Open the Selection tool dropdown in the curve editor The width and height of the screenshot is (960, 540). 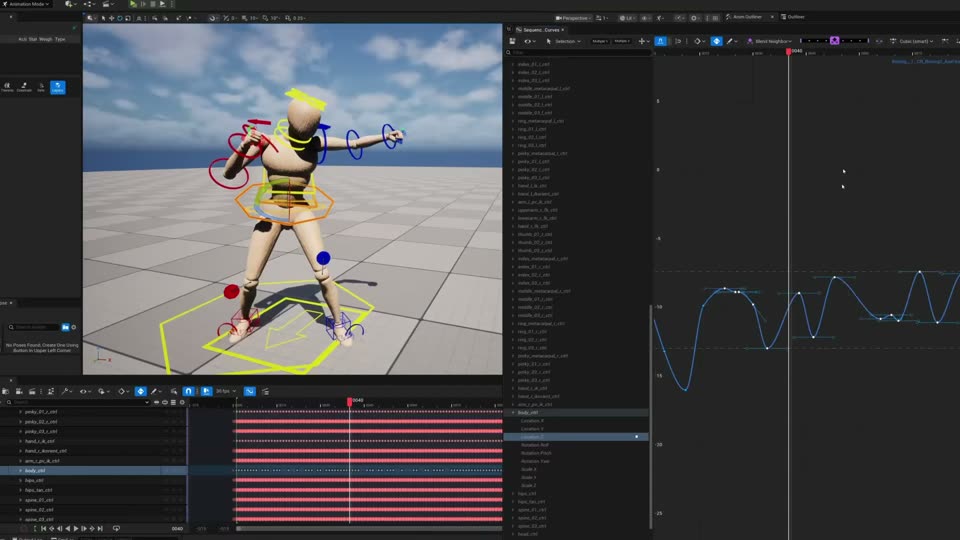563,41
